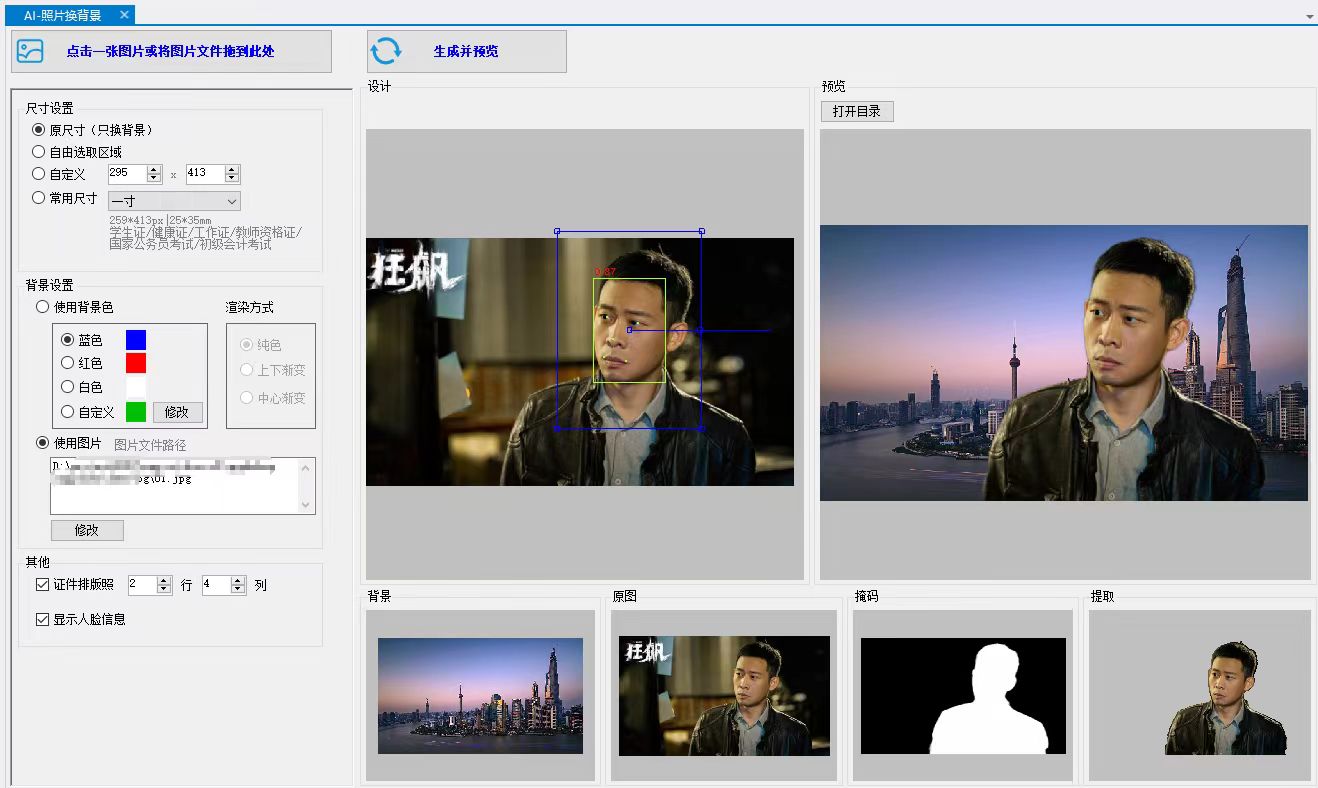Select the 蓝色 background radio button
The width and height of the screenshot is (1318, 788).
(68, 341)
